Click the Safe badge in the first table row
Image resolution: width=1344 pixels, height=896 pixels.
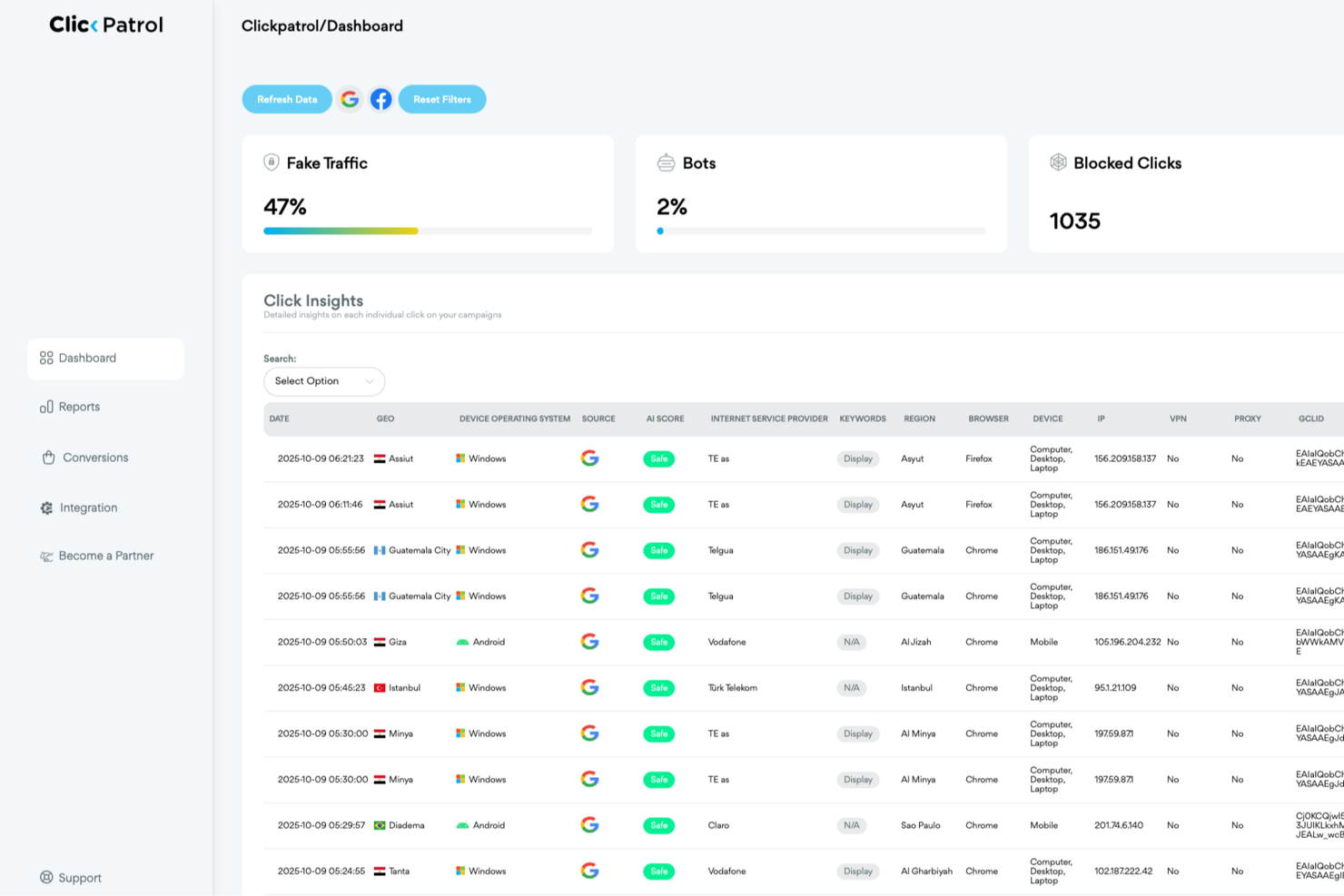[x=658, y=458]
